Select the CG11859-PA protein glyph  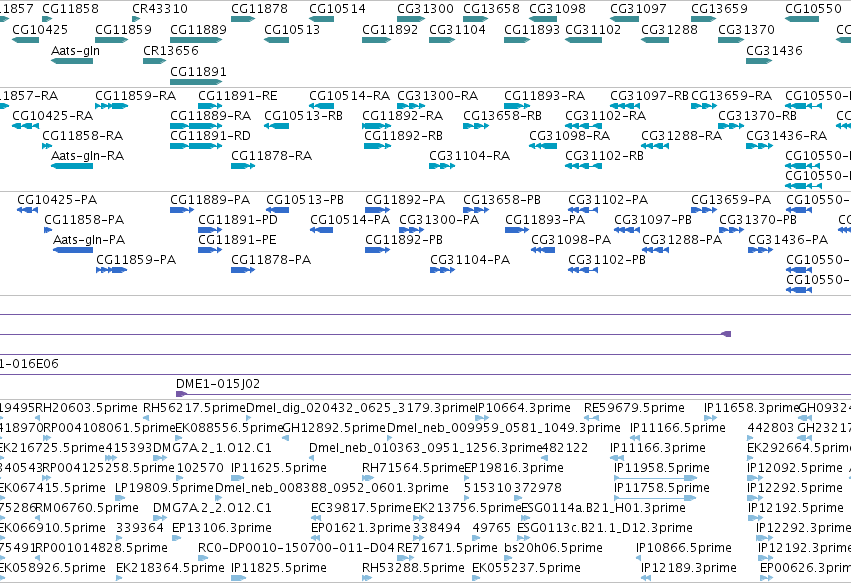point(111,270)
